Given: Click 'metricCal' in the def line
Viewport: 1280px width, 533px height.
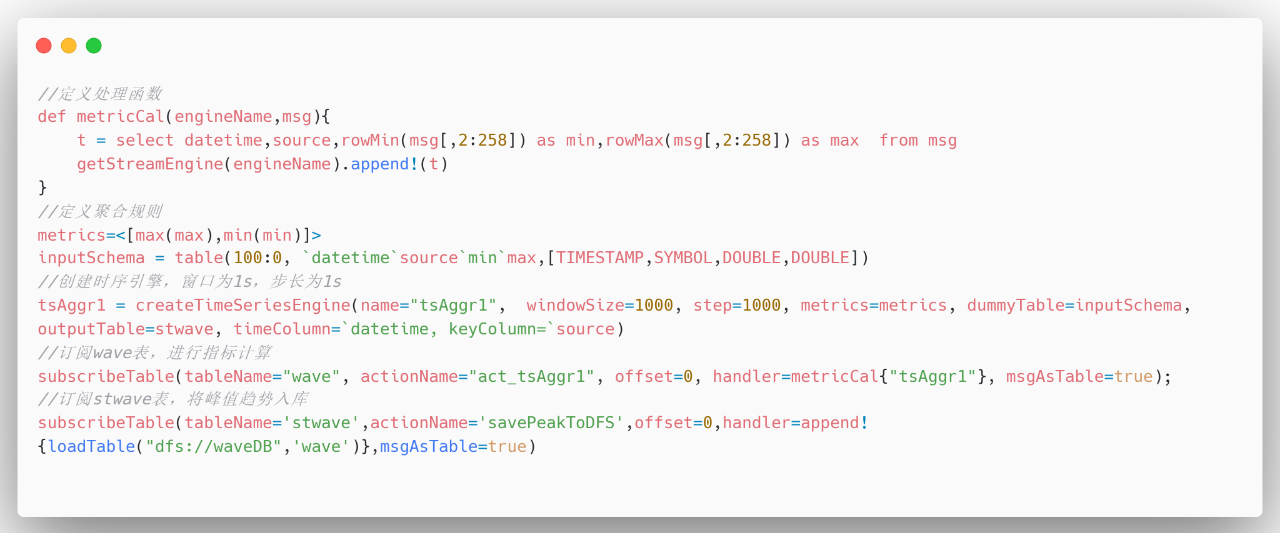Looking at the screenshot, I should [x=121, y=117].
